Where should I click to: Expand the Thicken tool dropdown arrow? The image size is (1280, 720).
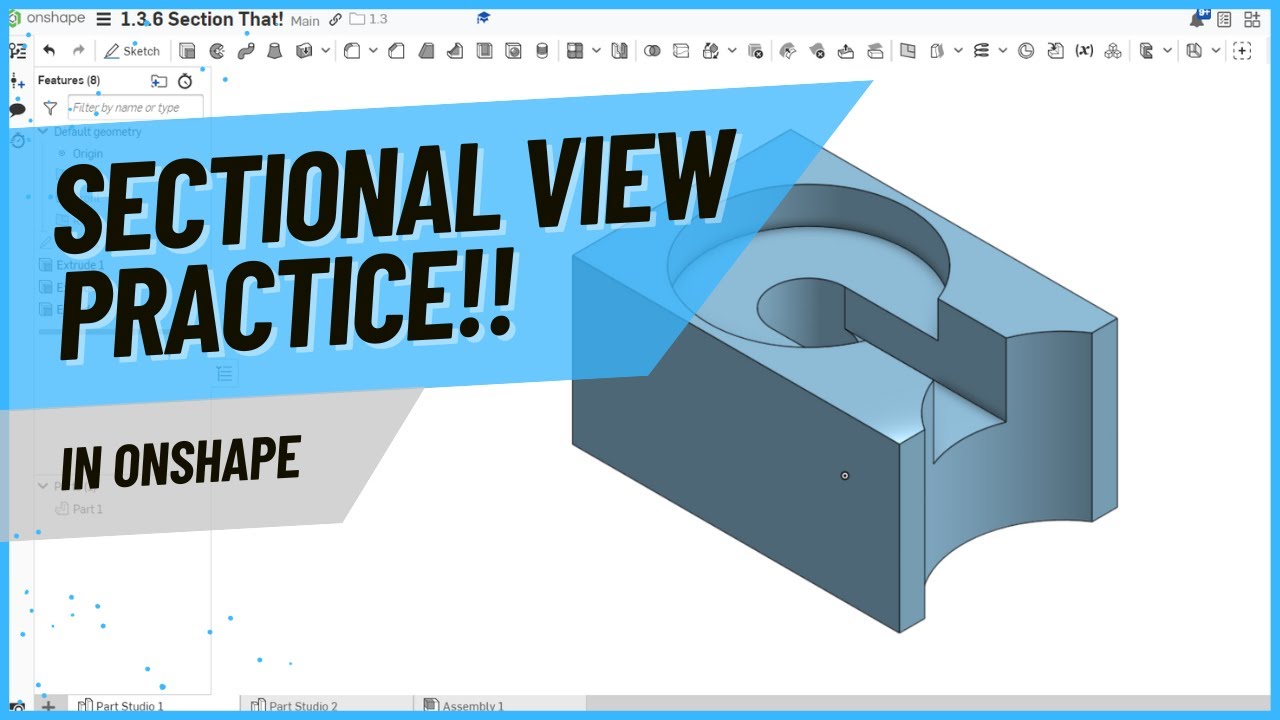point(325,51)
